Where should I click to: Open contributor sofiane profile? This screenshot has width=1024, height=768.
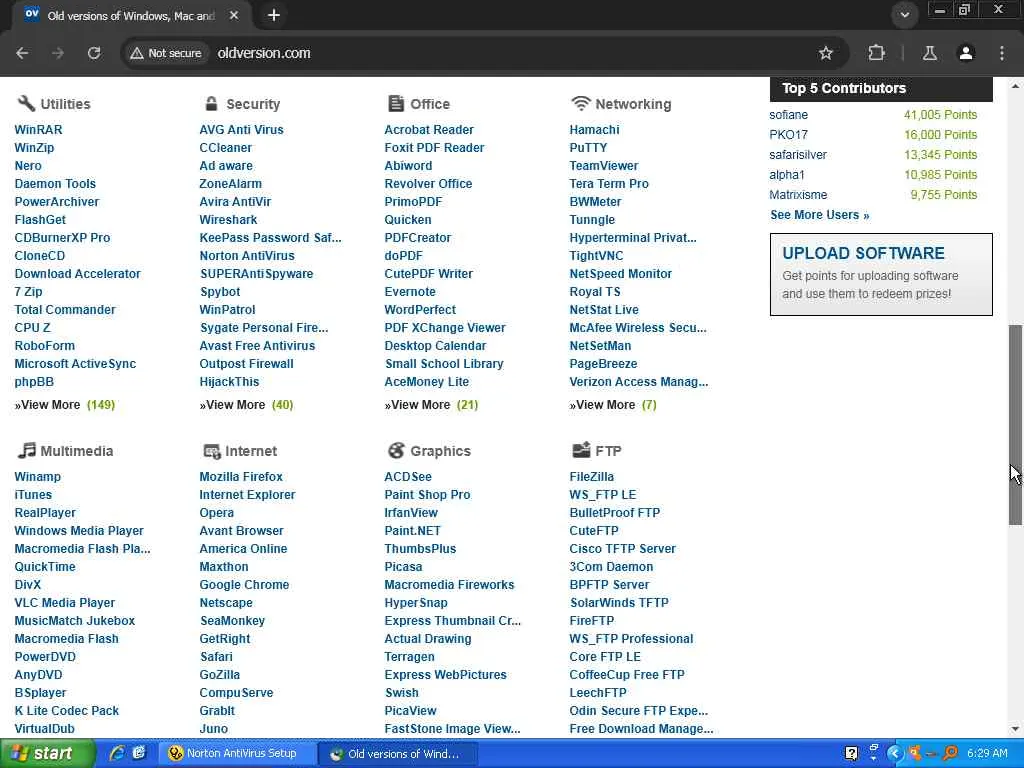pos(788,115)
